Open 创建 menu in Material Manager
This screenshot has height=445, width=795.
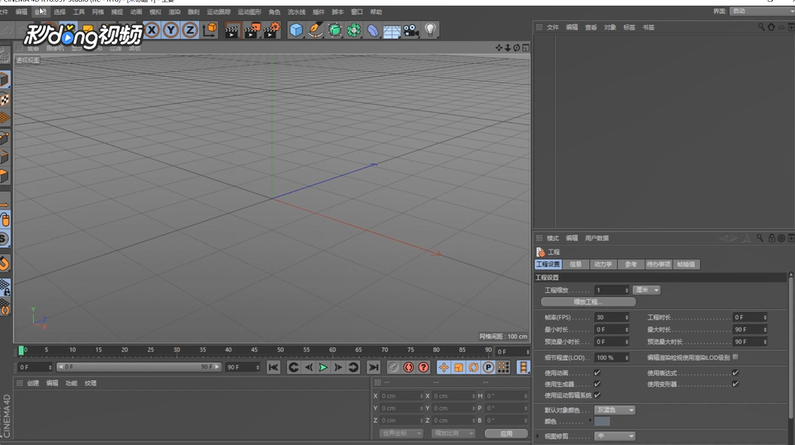[33, 383]
